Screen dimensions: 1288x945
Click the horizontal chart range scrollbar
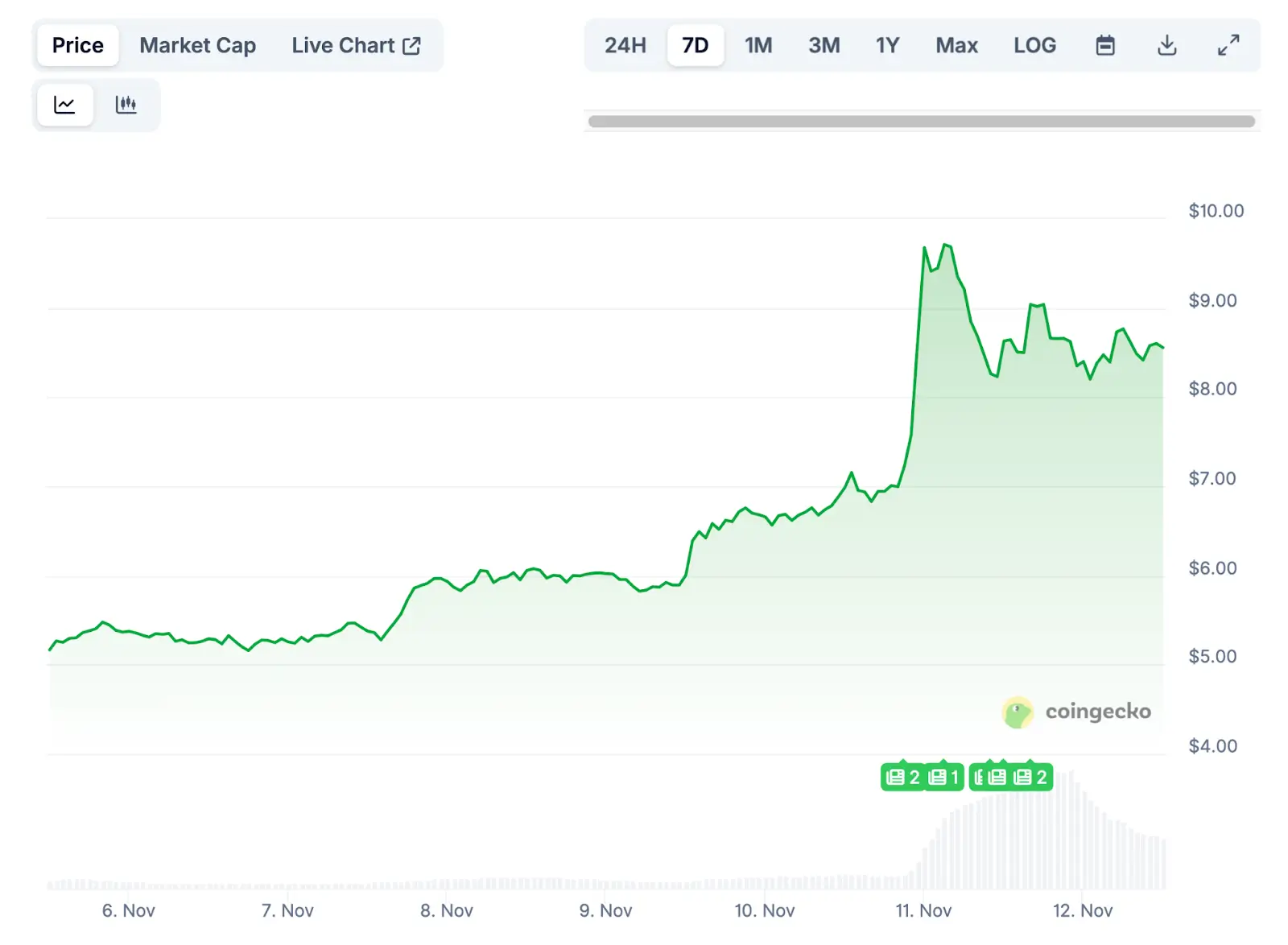tap(922, 122)
